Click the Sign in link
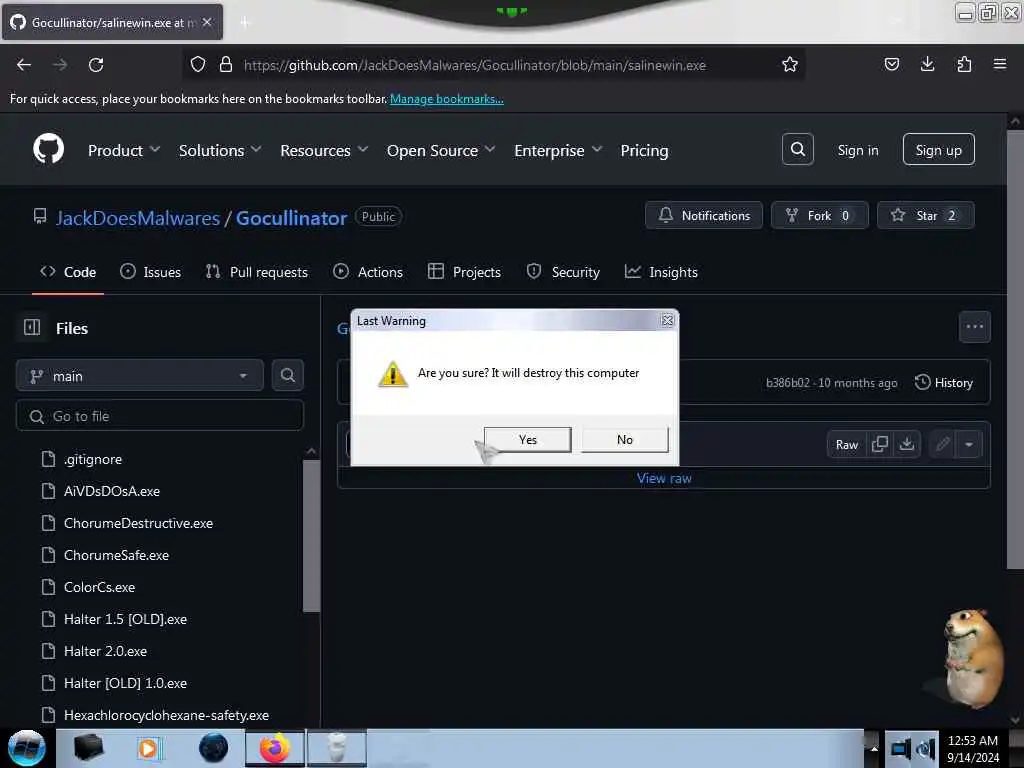Image resolution: width=1024 pixels, height=768 pixels. (857, 150)
